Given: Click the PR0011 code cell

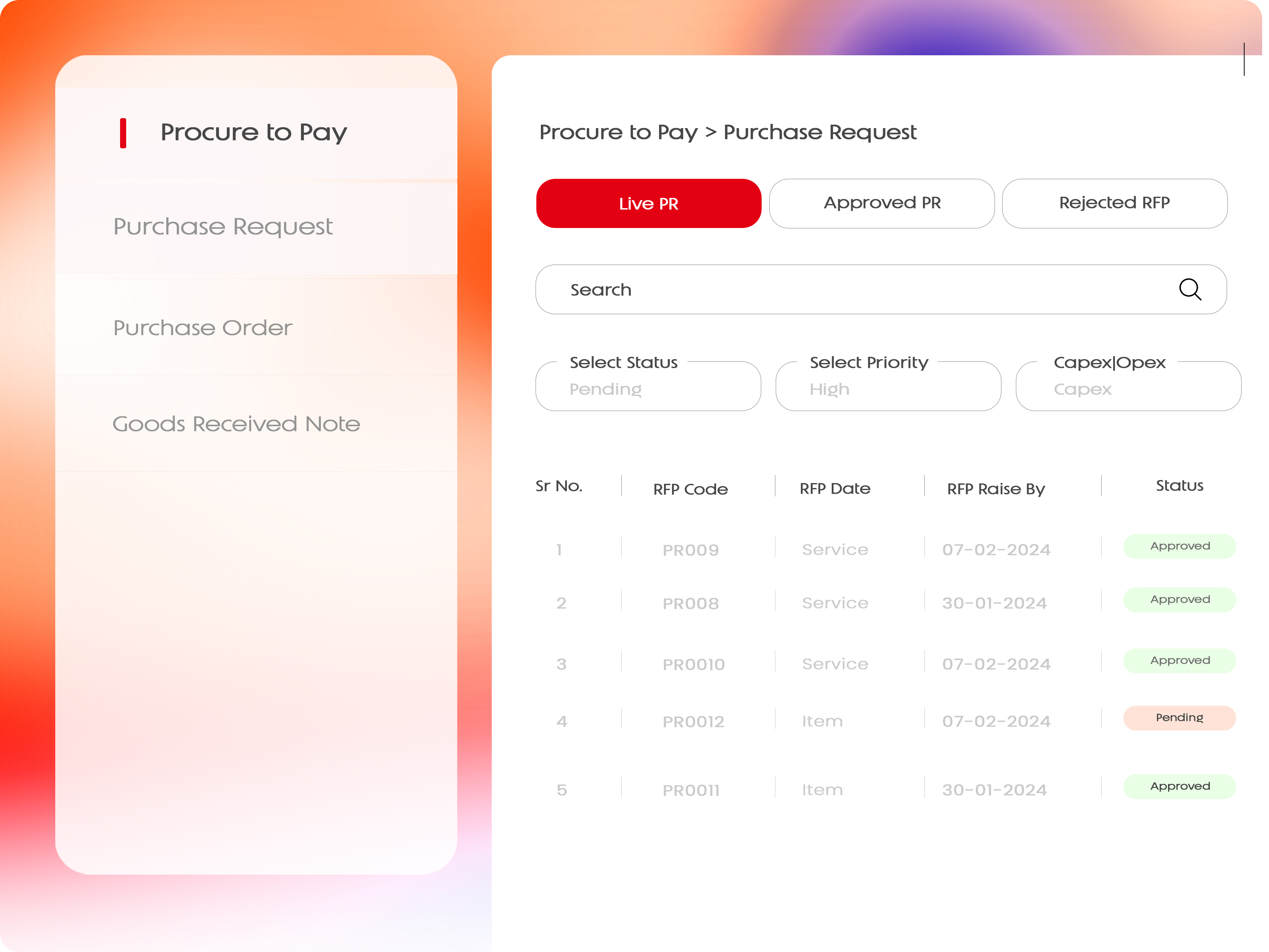Looking at the screenshot, I should (691, 790).
